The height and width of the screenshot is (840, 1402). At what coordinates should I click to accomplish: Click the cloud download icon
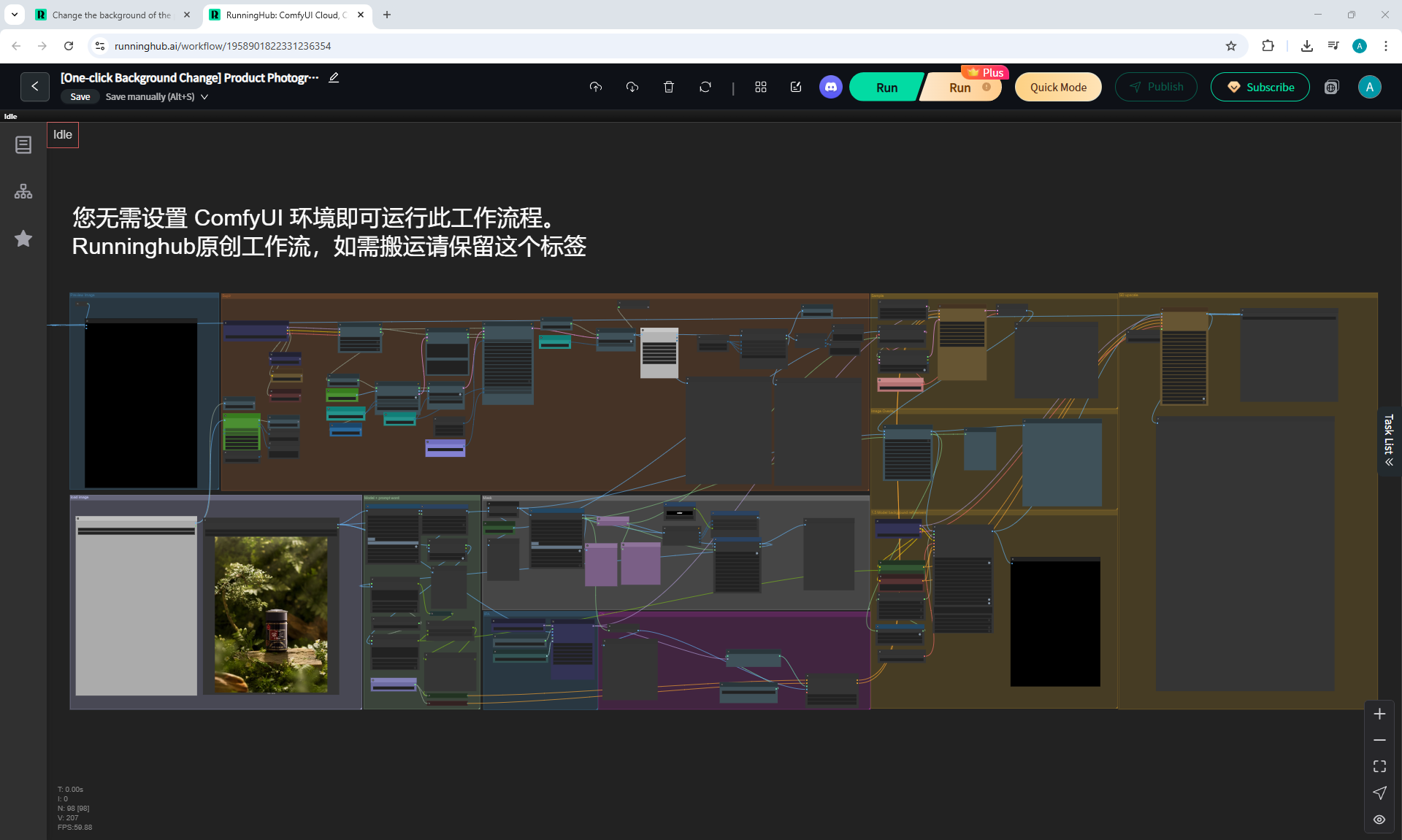[x=632, y=87]
